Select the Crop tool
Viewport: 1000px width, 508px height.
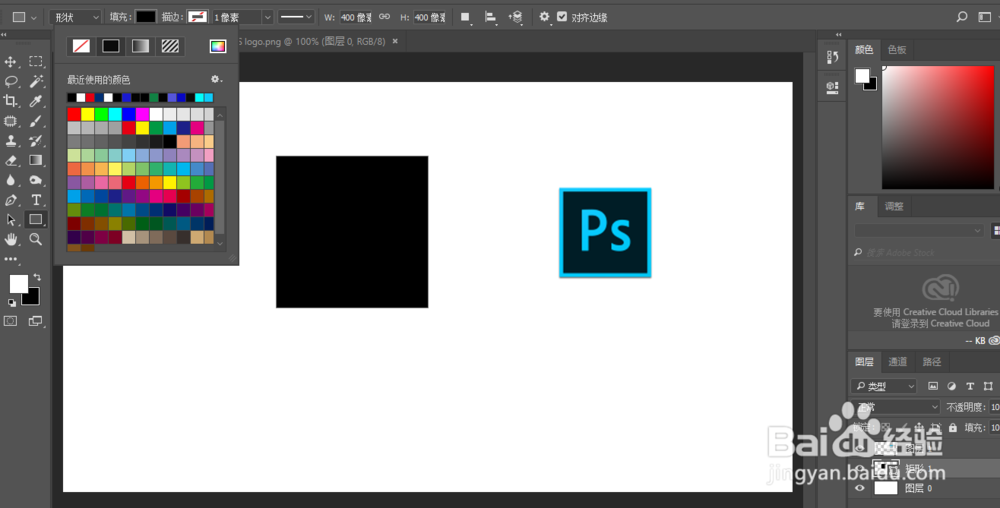(x=11, y=101)
